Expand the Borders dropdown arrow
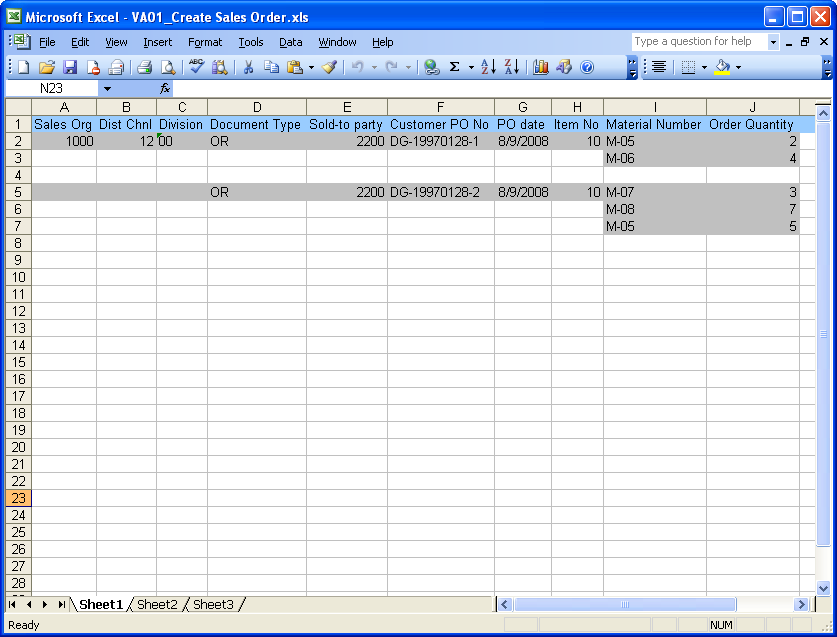Image resolution: width=837 pixels, height=637 pixels. point(704,67)
